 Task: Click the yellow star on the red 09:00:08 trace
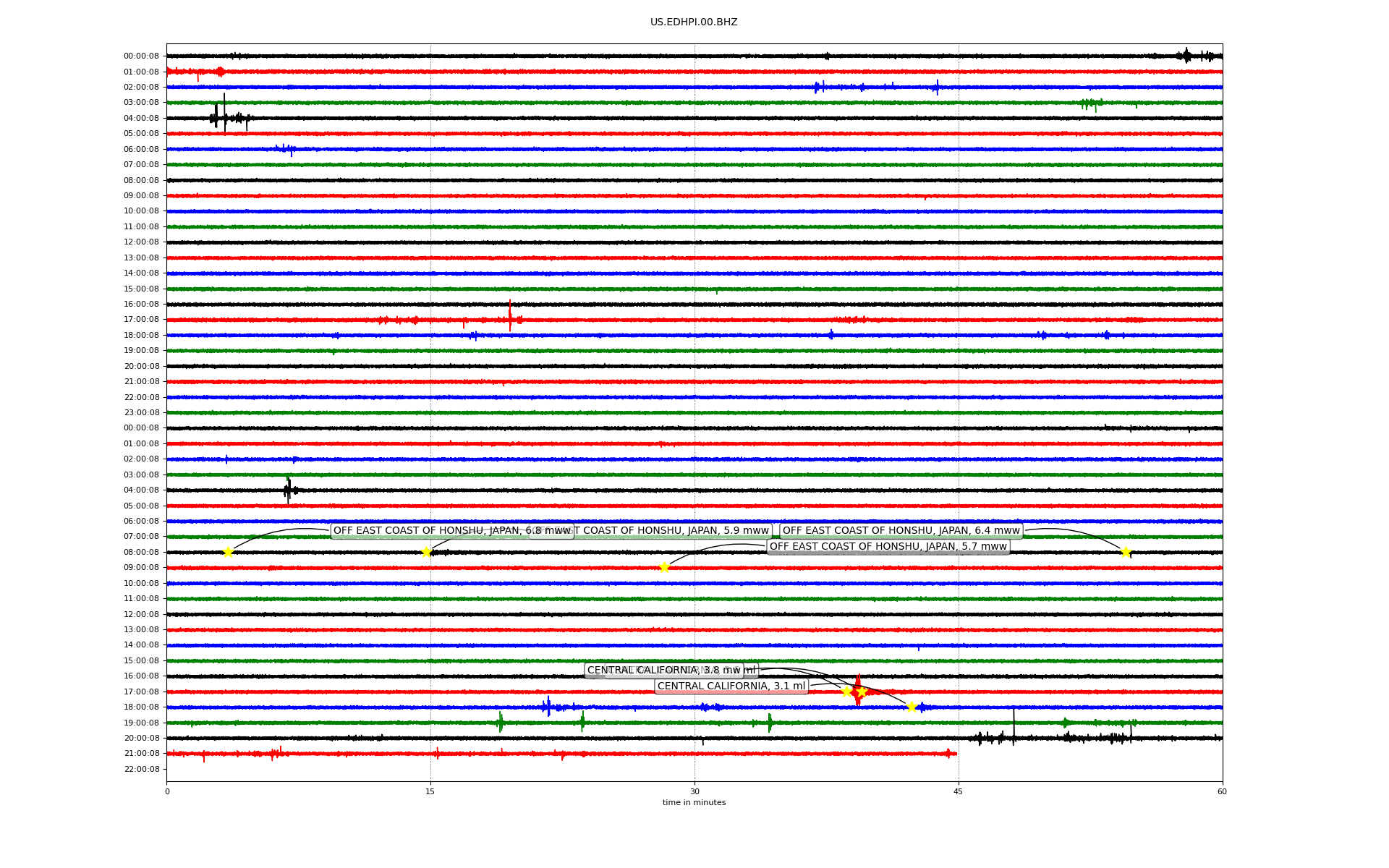pos(664,567)
